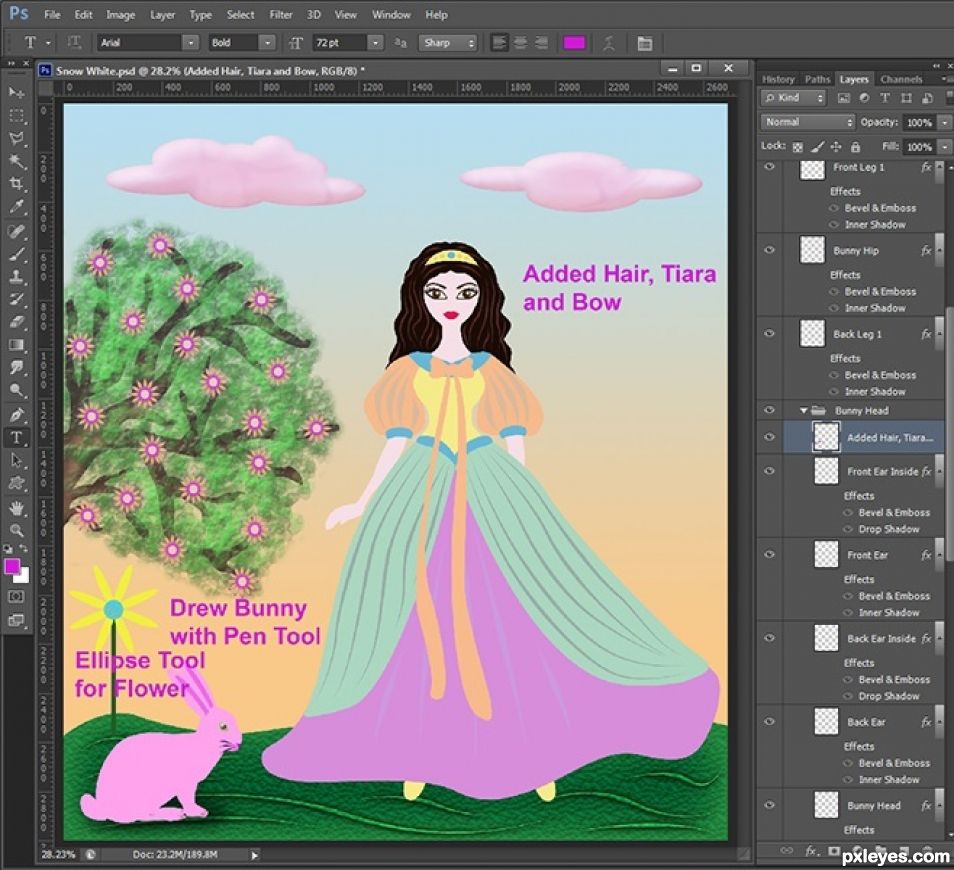Lock all layer attributes
Screen dimensions: 954x870
point(855,147)
